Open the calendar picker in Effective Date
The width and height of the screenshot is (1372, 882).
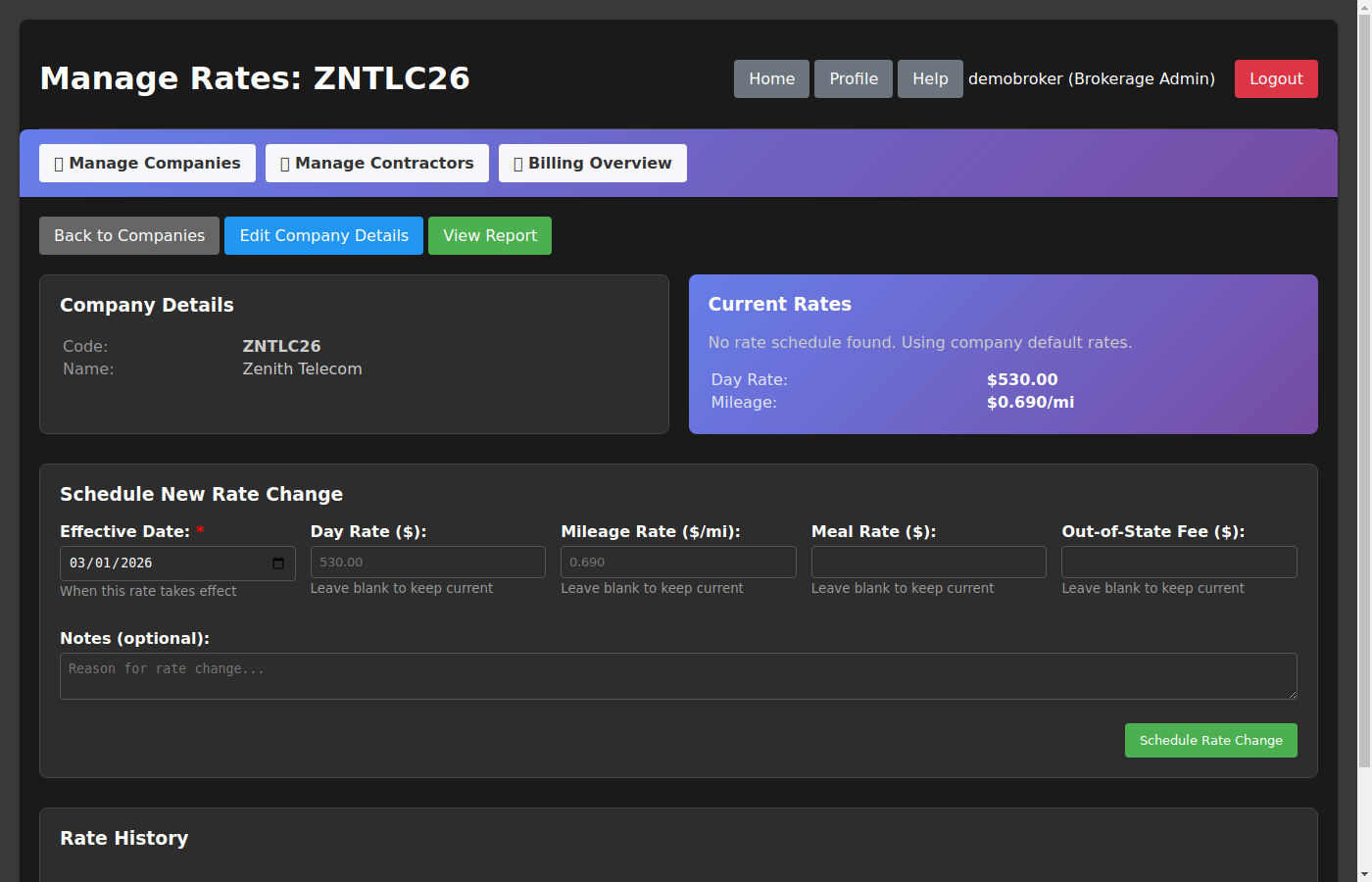coord(278,563)
